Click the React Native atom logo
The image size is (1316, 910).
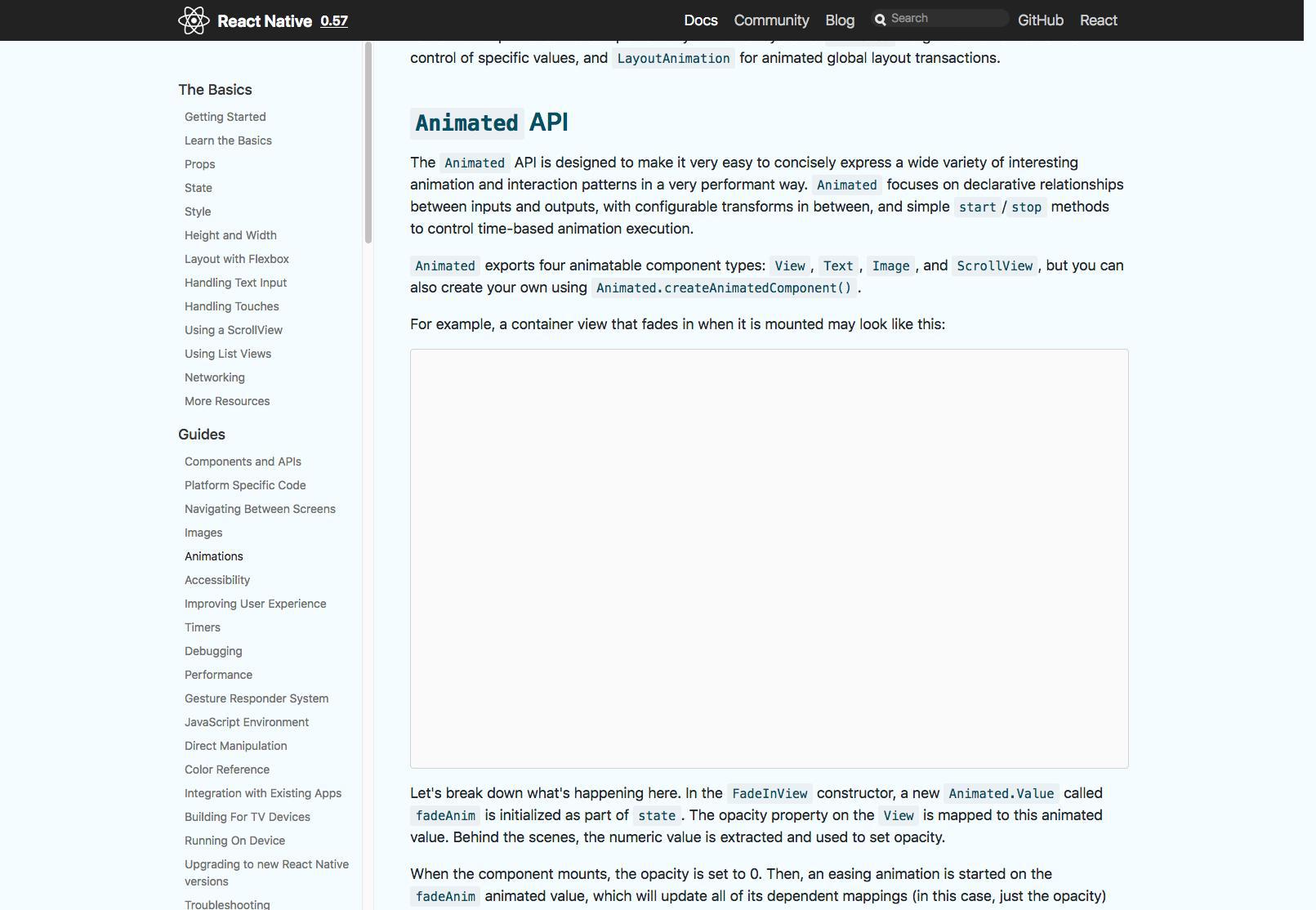click(194, 20)
